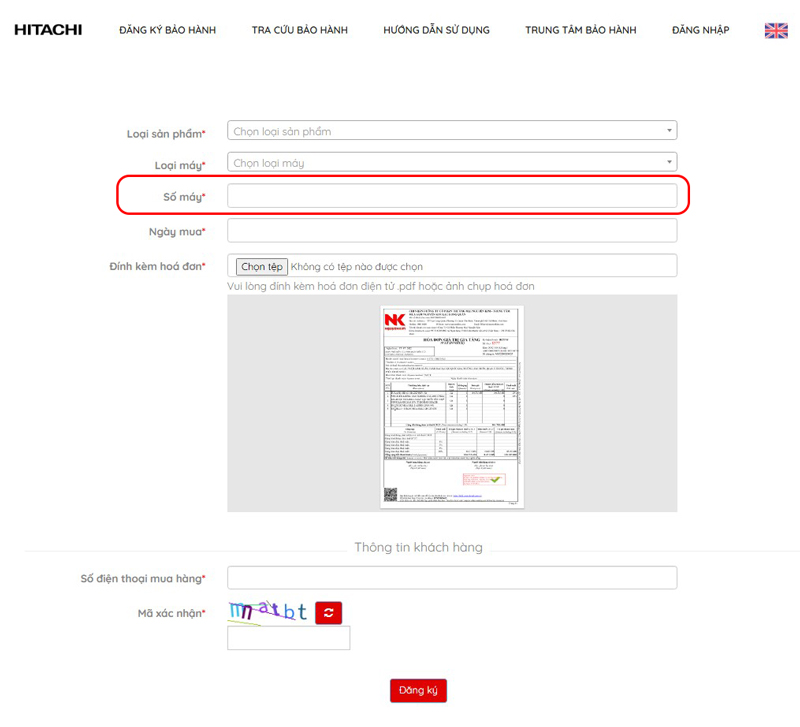Select the Mã xác nhận captcha text box
The width and height of the screenshot is (800, 727).
click(288, 638)
